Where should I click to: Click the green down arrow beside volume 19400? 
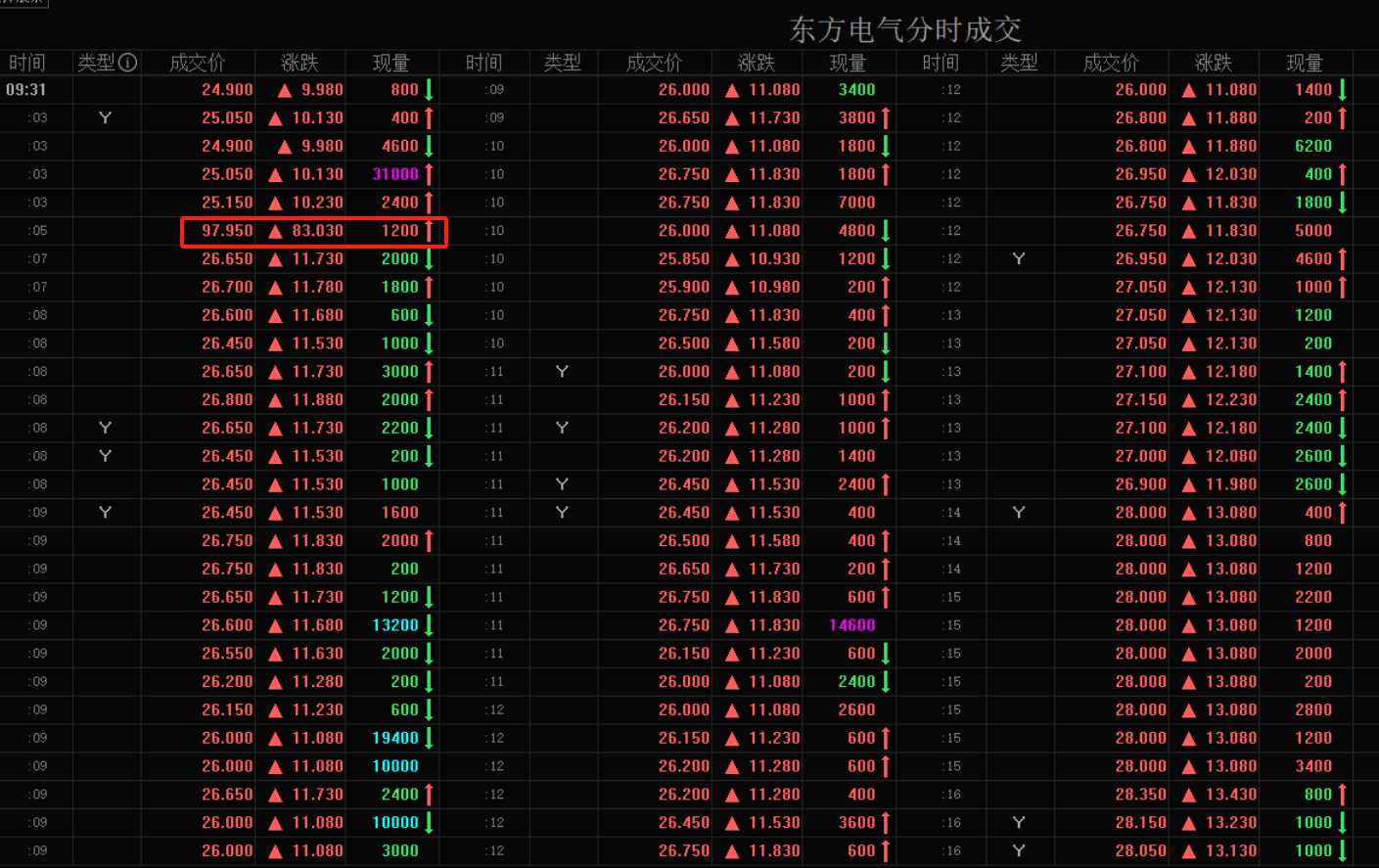(429, 738)
